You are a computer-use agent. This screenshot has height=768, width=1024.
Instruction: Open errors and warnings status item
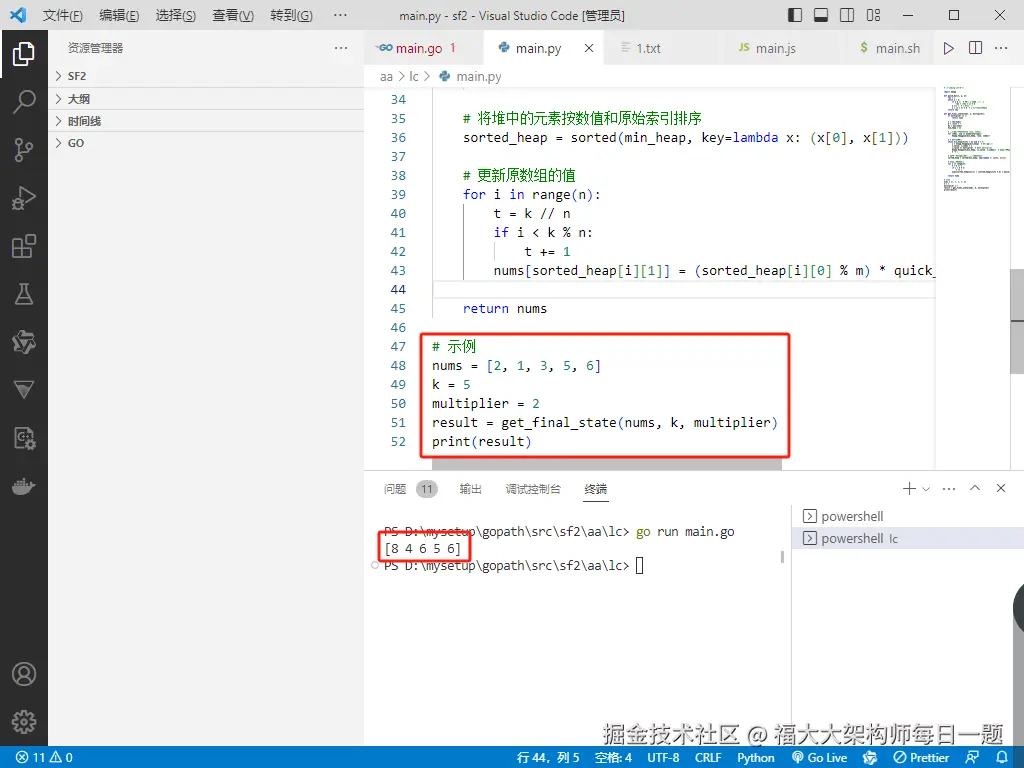click(x=44, y=757)
